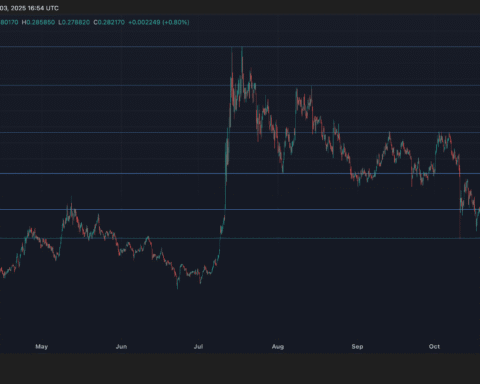This screenshot has width=480, height=384.
Task: Select the lowest teal horizontal support line
Action: [x=240, y=238]
